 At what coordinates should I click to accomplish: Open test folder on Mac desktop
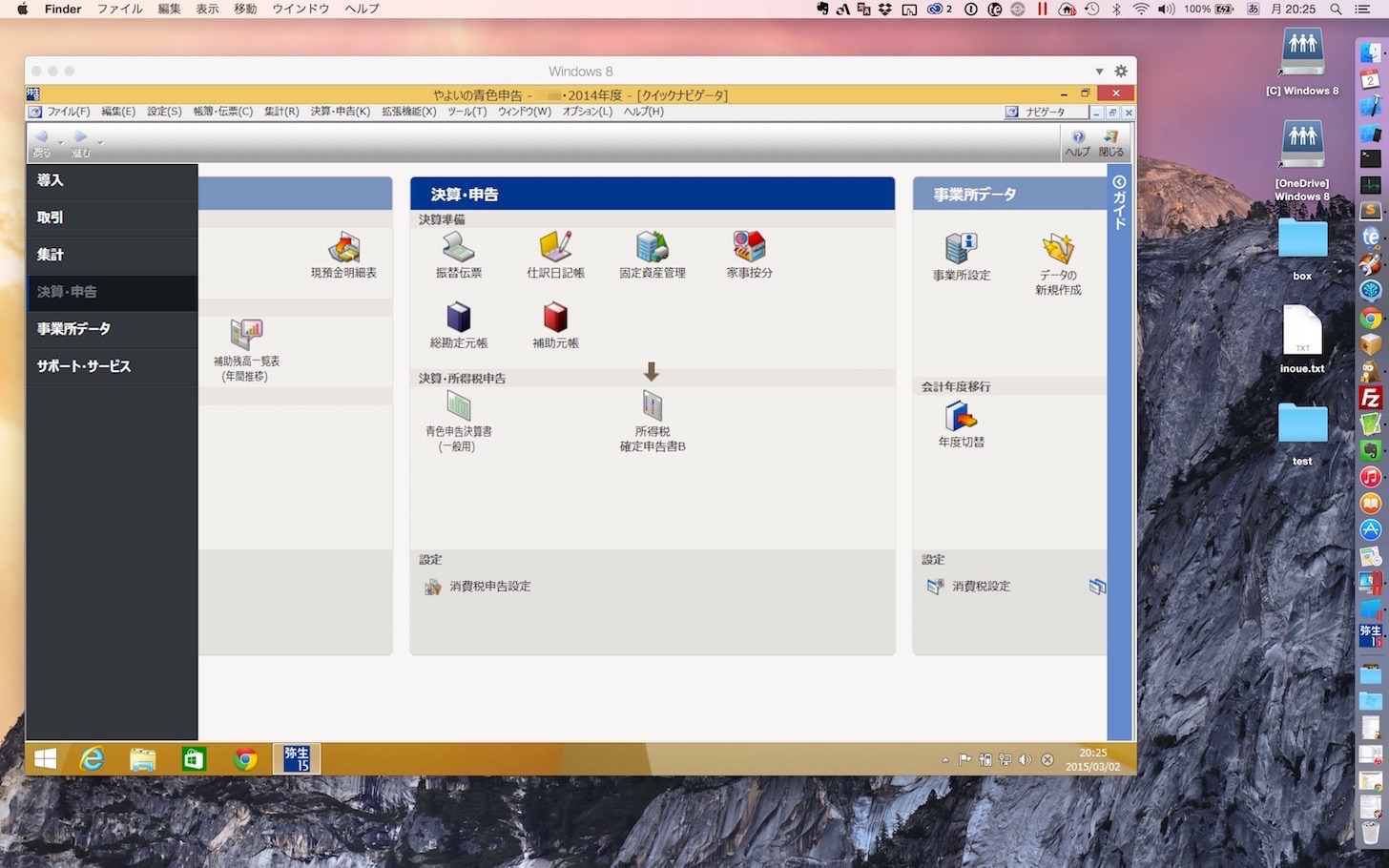[1302, 433]
